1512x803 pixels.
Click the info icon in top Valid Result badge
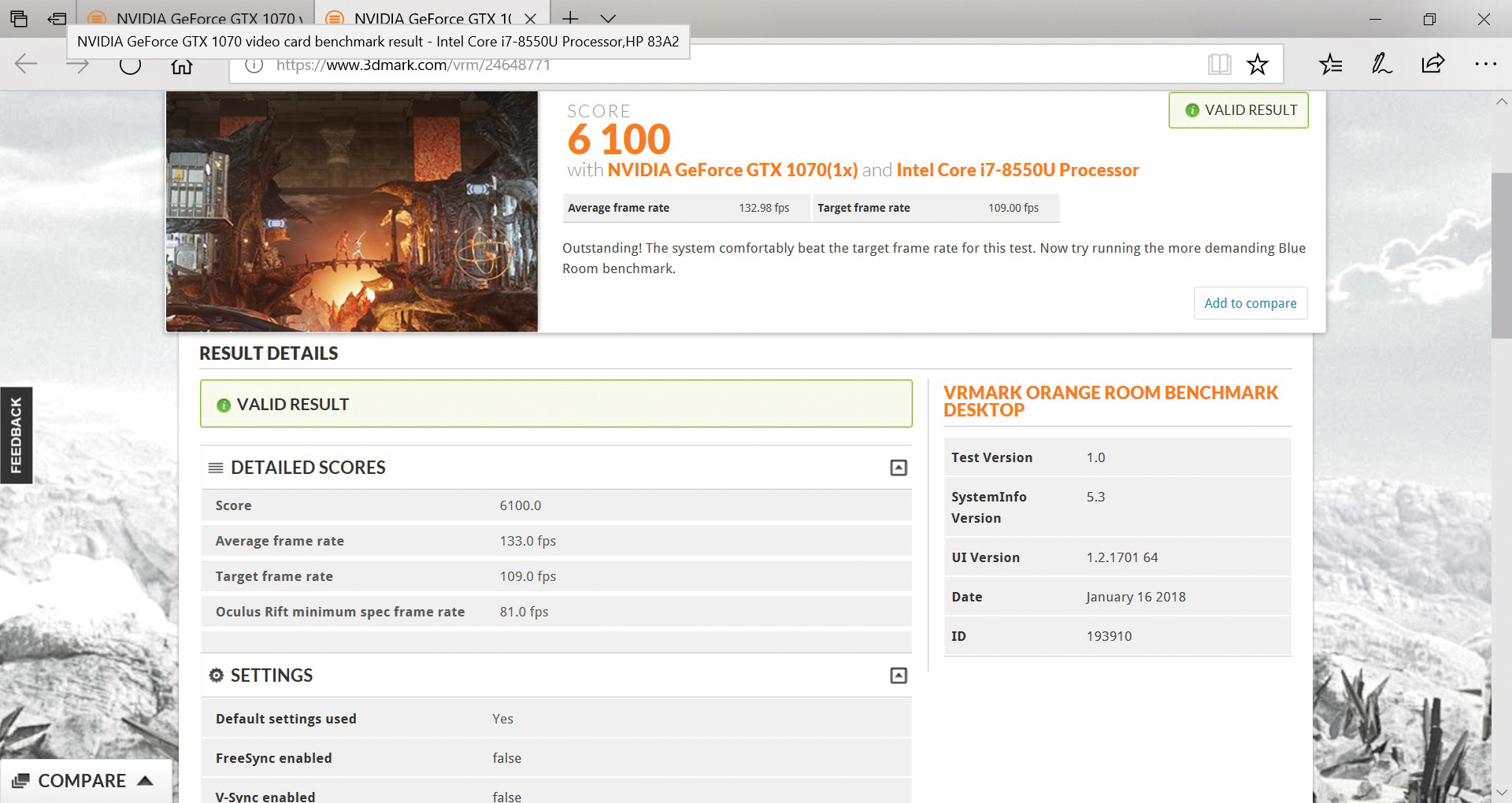[1192, 111]
